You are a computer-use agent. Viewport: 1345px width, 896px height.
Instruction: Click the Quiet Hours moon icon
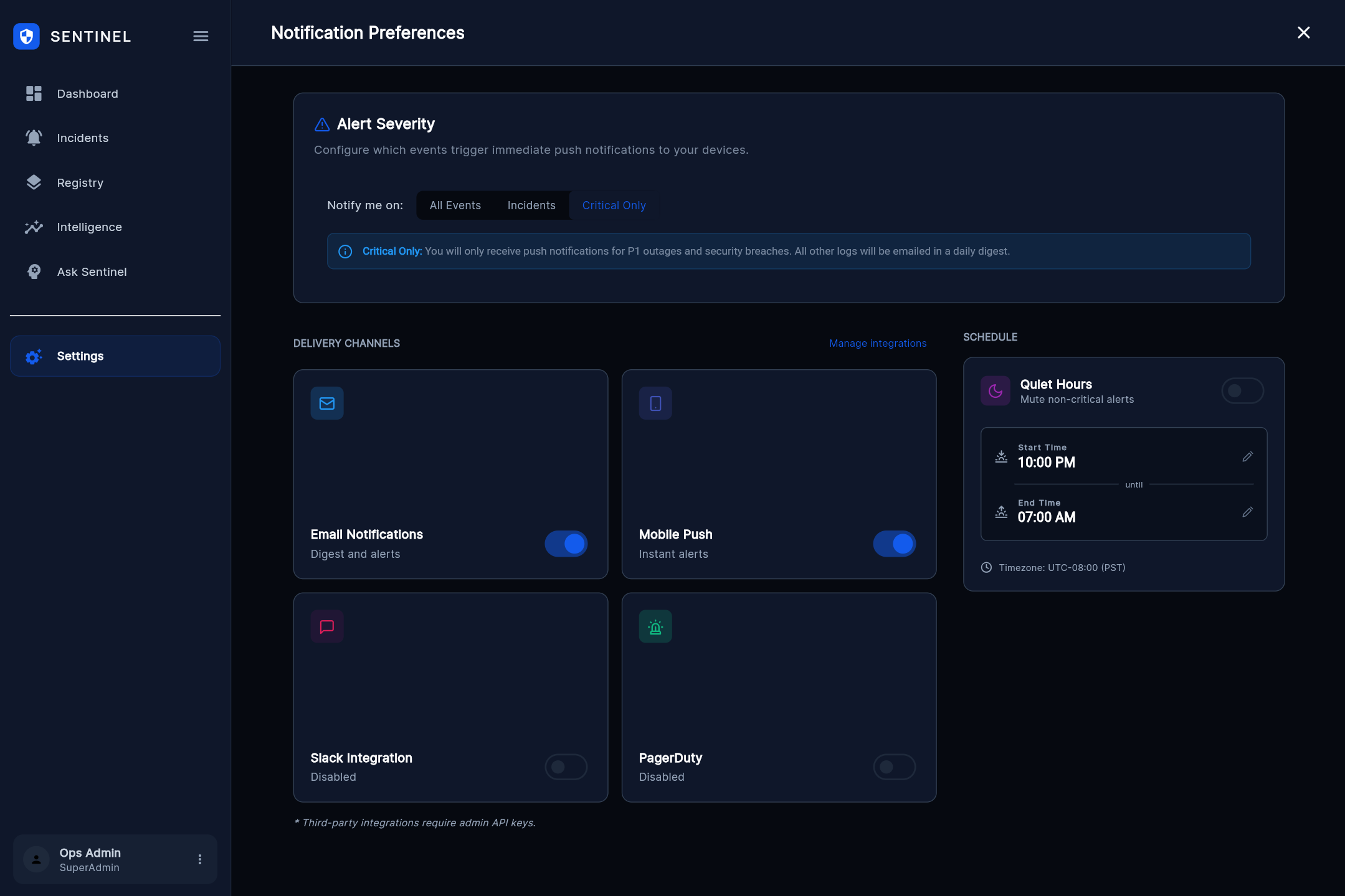coord(996,391)
